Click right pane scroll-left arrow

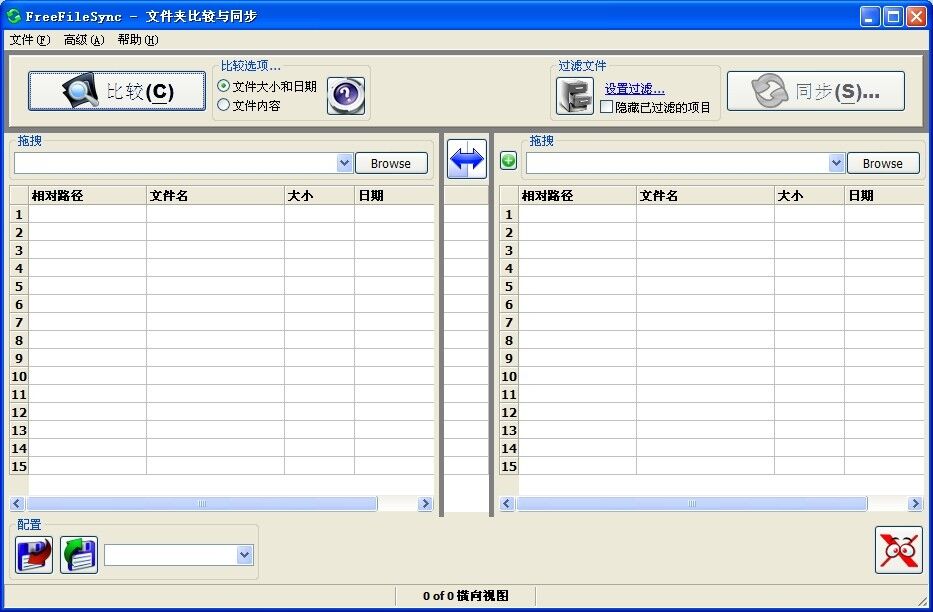(506, 504)
